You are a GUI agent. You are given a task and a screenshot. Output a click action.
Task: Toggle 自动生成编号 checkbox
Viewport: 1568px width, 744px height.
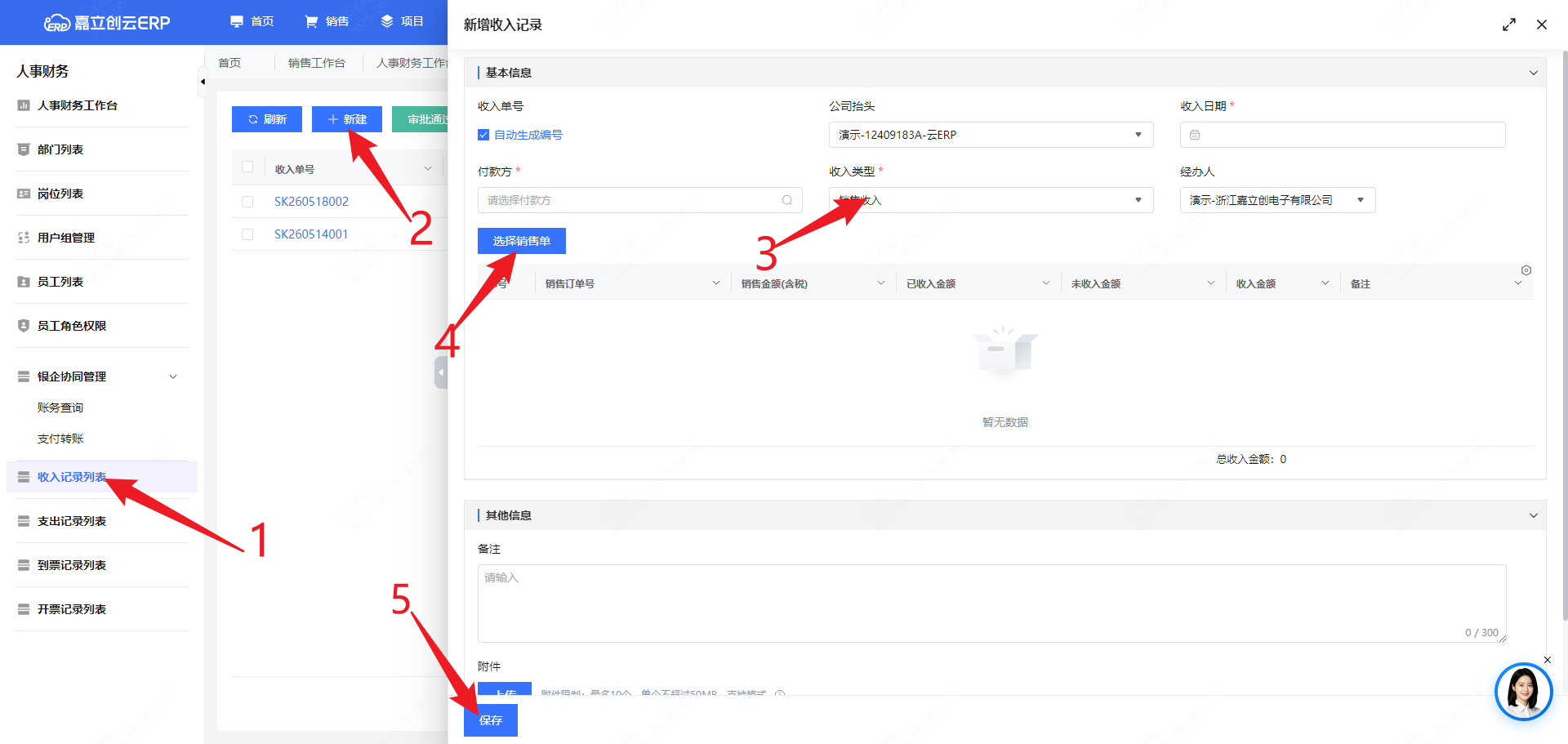tap(483, 135)
